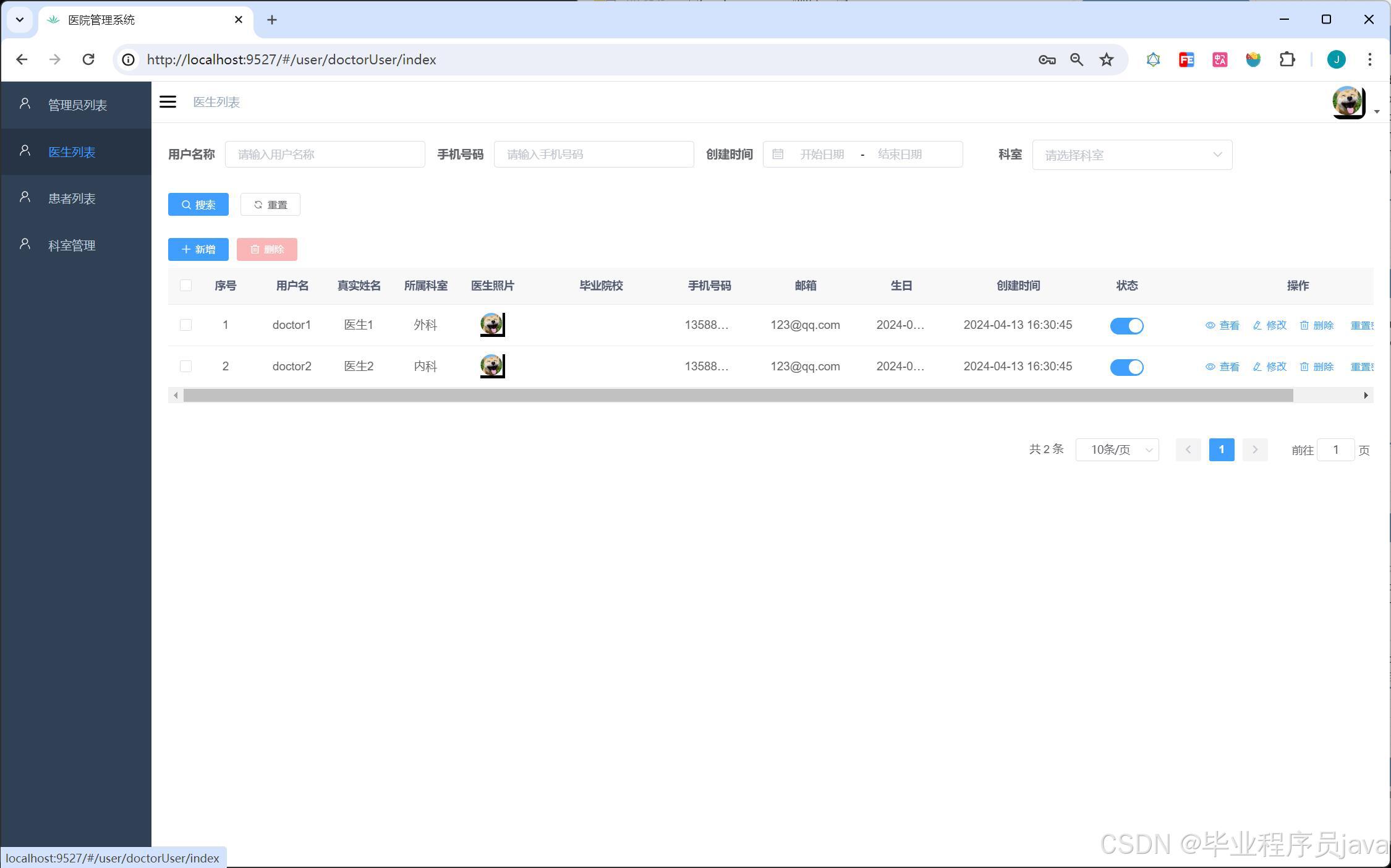Open 管理员列表 in sidebar
This screenshot has height=868, width=1391.
click(76, 105)
